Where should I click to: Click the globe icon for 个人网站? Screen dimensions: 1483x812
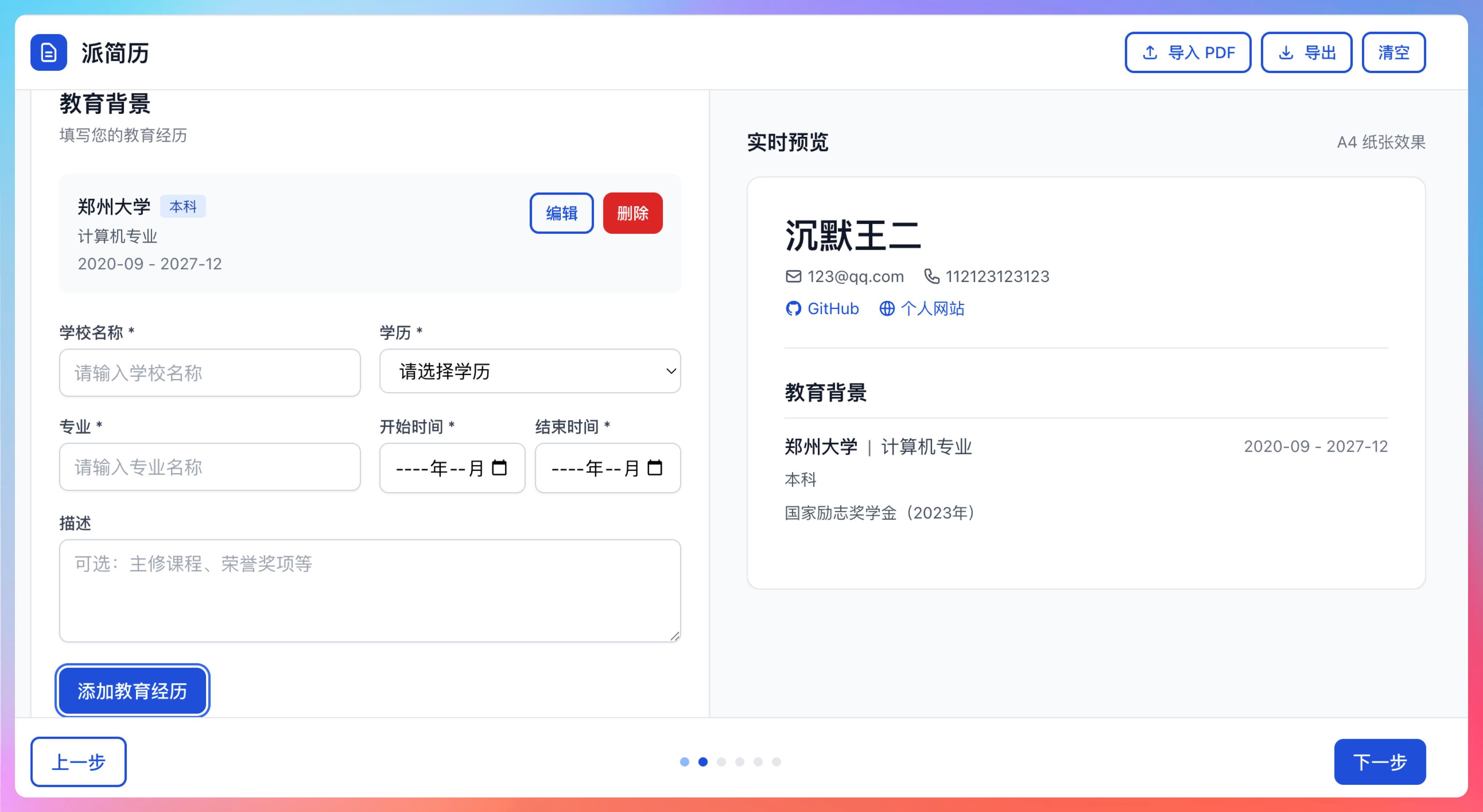pos(887,309)
